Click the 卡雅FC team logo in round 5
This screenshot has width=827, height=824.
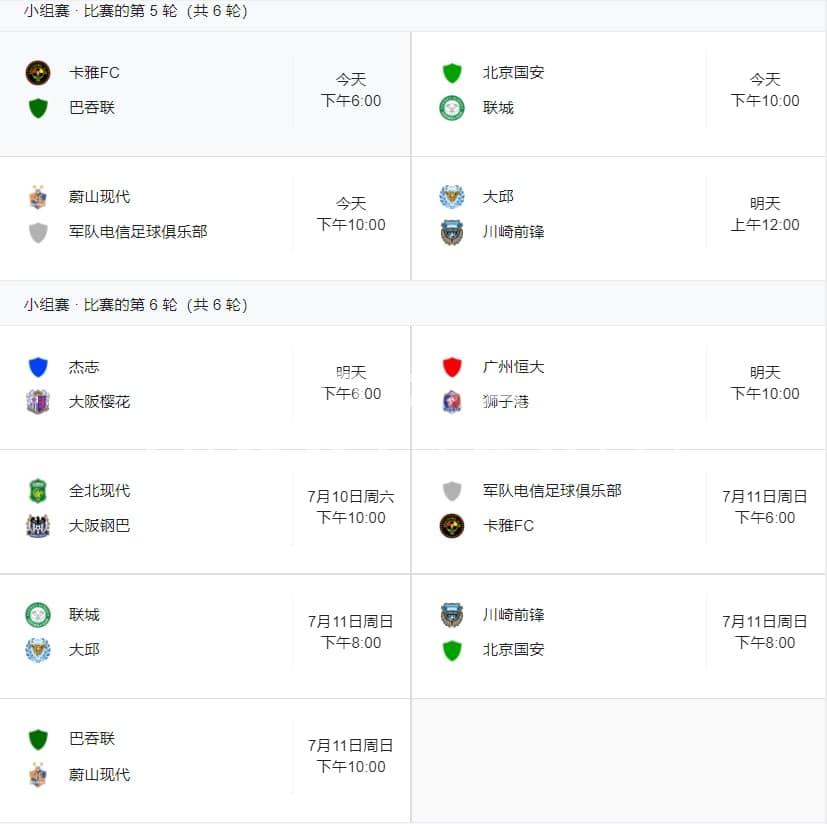38,73
